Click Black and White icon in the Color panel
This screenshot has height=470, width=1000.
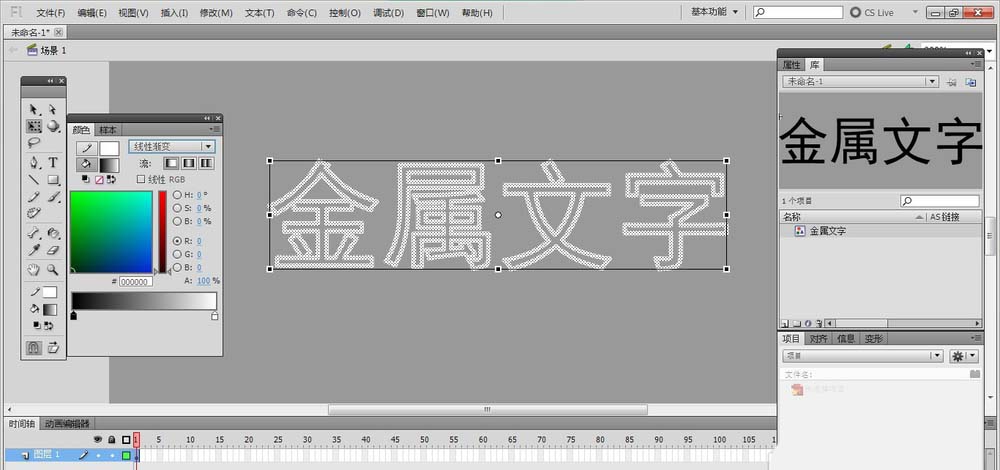(x=86, y=180)
